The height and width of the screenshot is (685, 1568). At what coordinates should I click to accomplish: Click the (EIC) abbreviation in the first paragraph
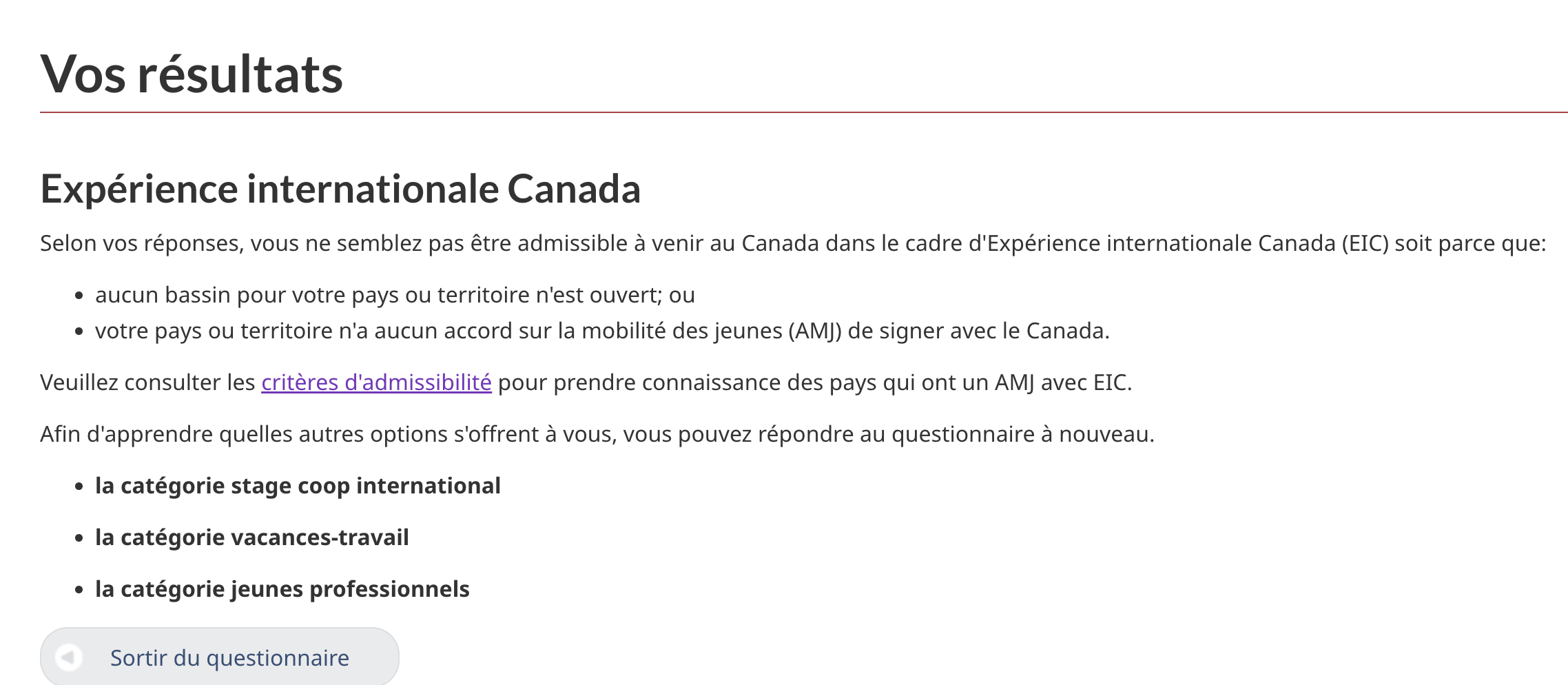pyautogui.click(x=1365, y=243)
